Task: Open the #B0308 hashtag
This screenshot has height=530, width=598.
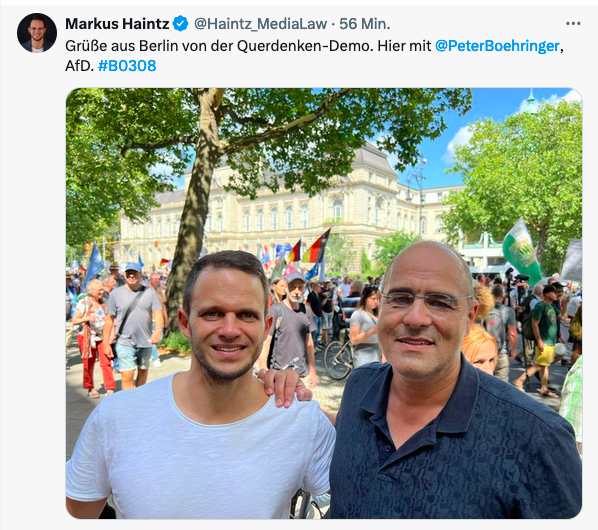Action: pyautogui.click(x=127, y=66)
